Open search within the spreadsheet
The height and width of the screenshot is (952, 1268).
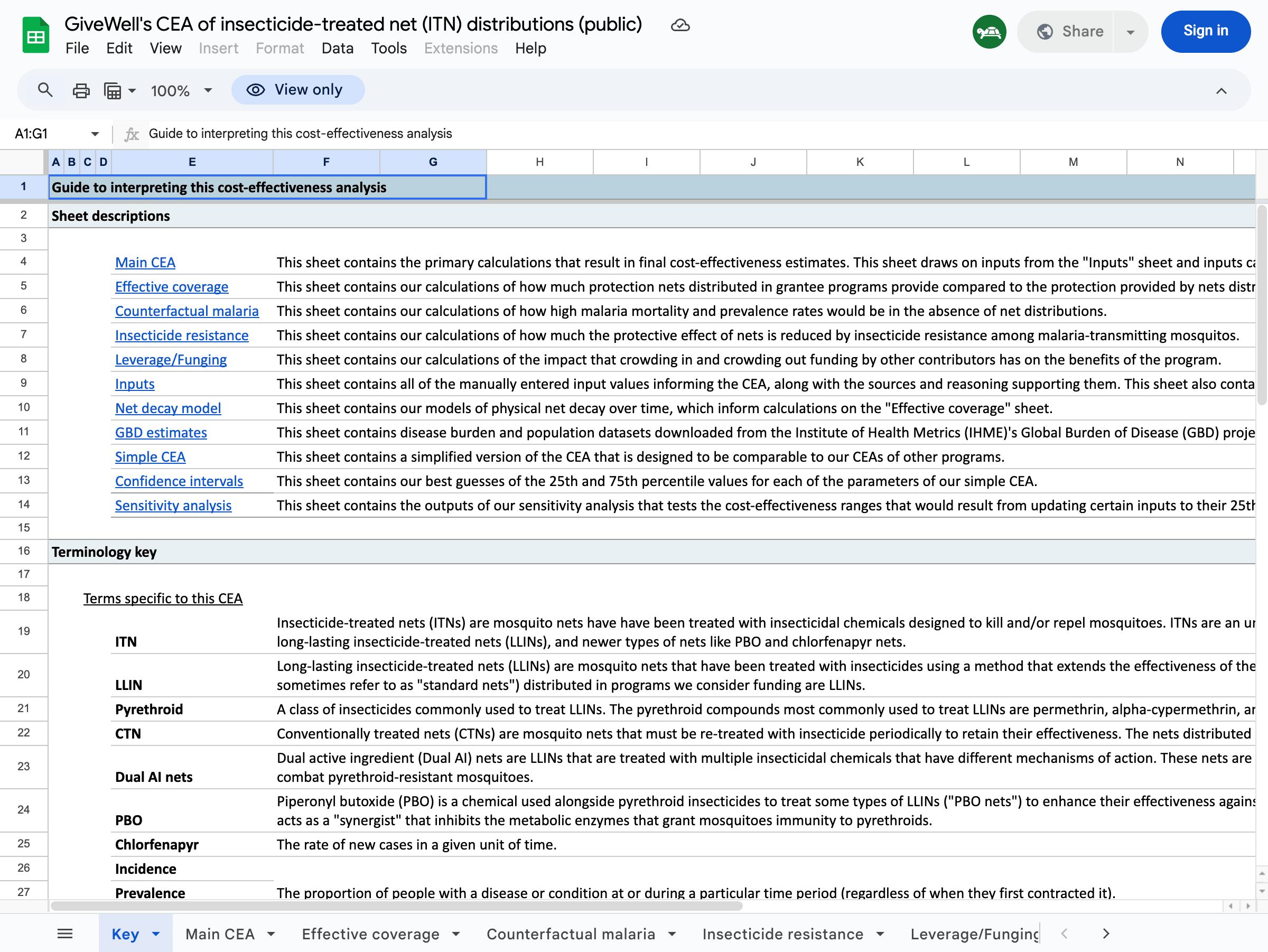click(45, 89)
